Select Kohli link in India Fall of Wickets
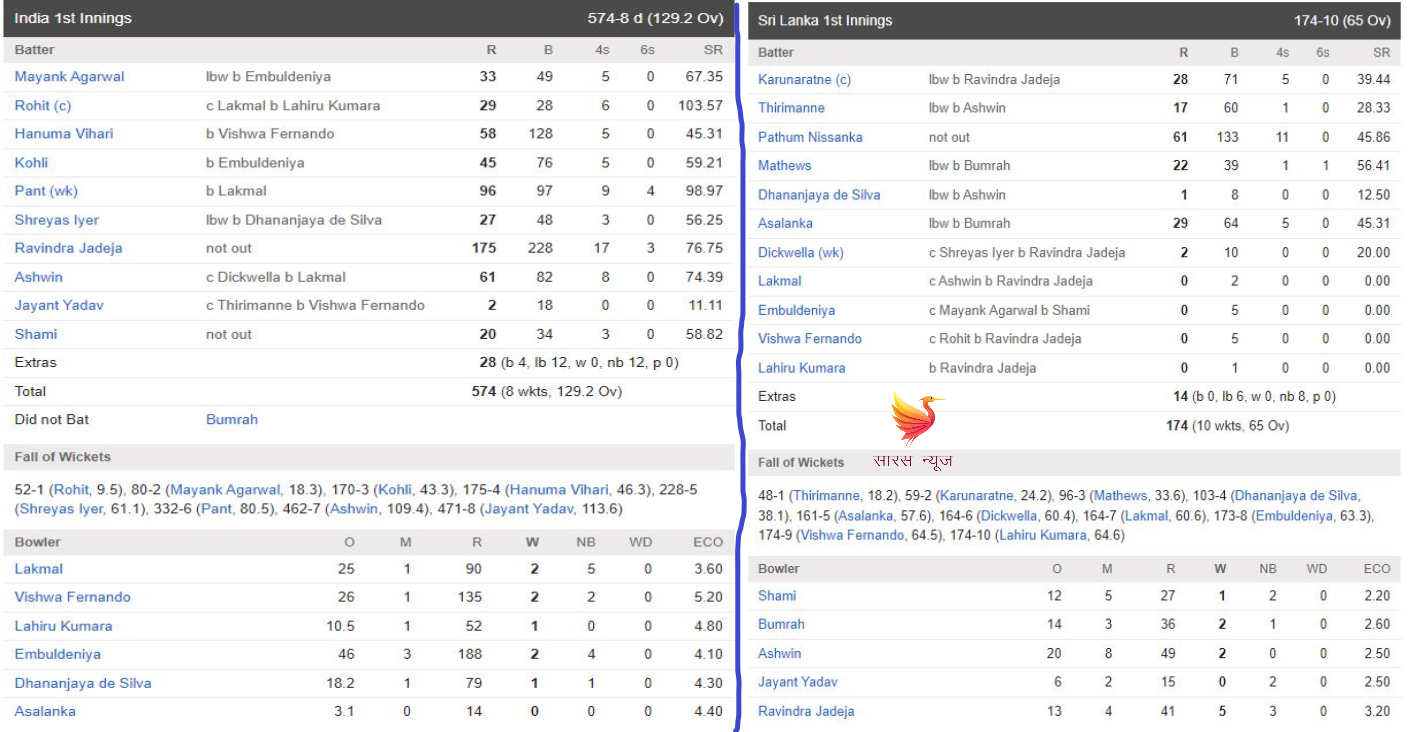 click(x=398, y=490)
